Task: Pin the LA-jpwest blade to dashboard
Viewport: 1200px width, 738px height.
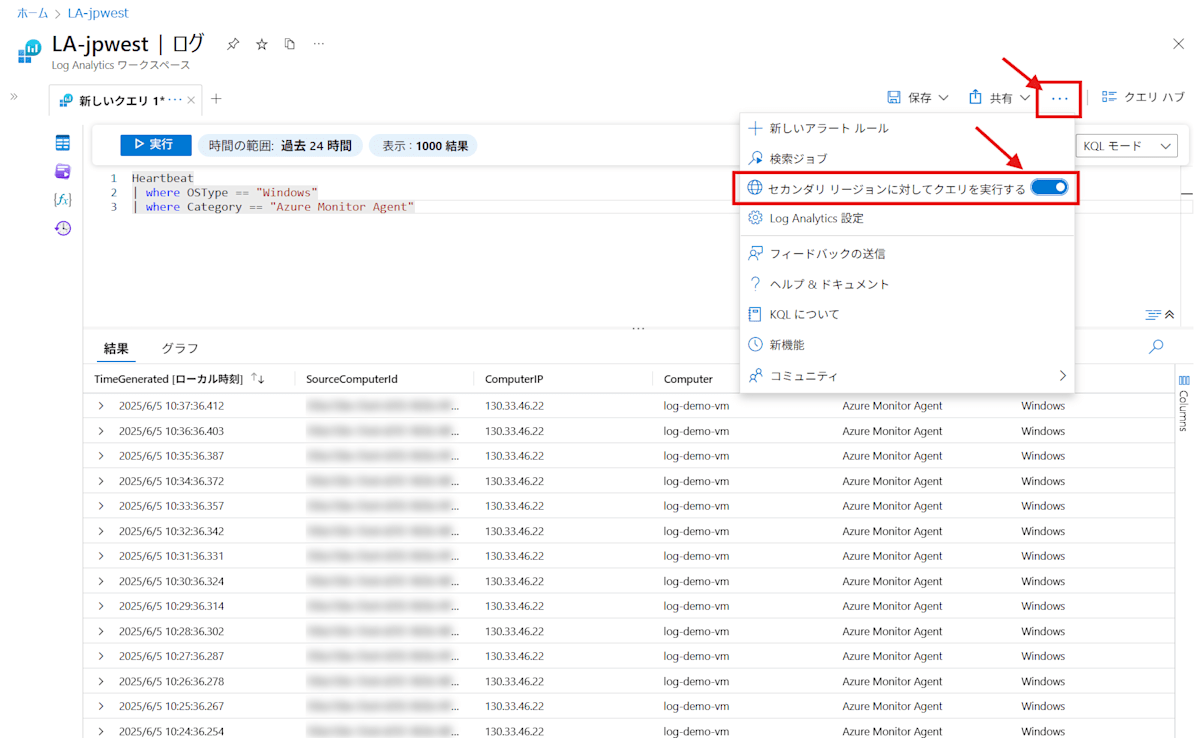Action: point(233,44)
